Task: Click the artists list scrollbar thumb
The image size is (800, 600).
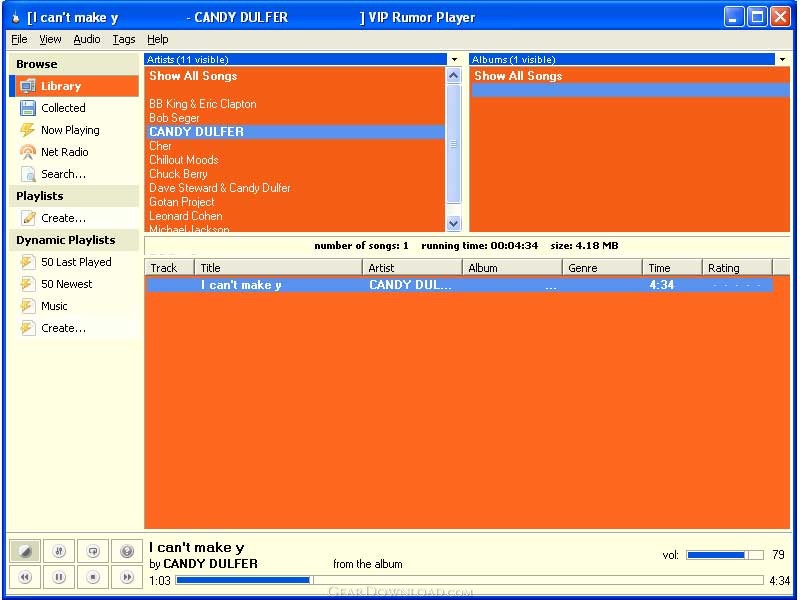Action: coord(454,144)
